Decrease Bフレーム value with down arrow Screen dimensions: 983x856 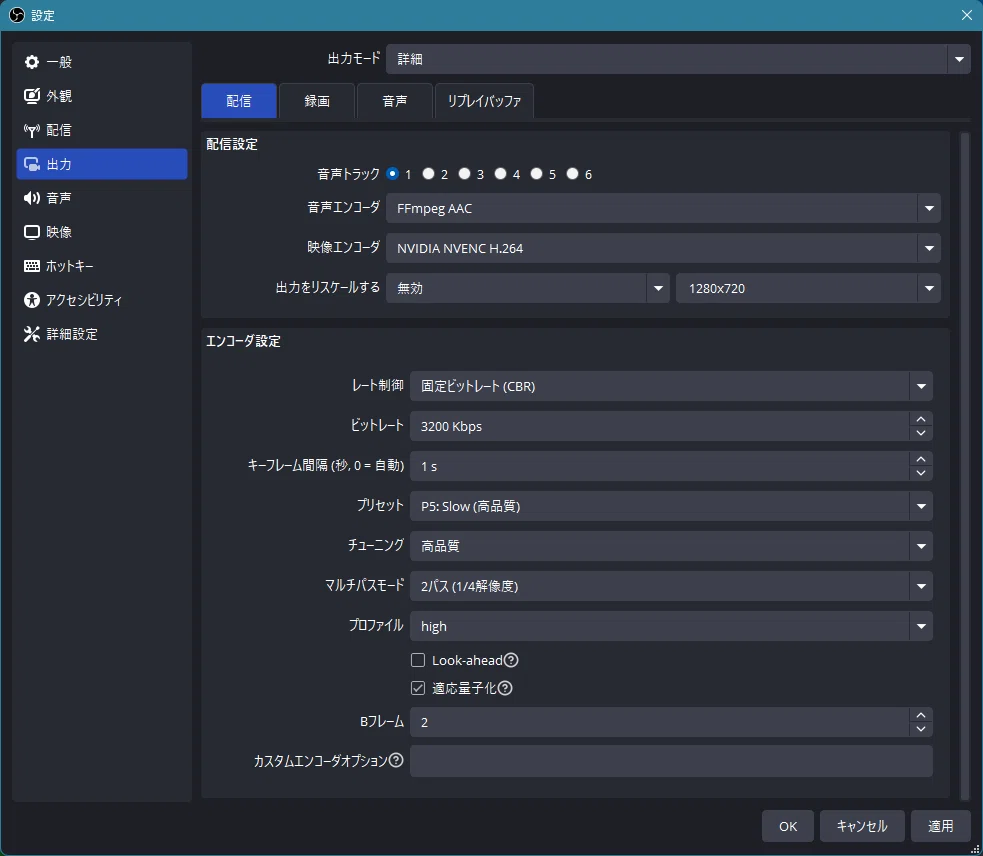coord(921,729)
